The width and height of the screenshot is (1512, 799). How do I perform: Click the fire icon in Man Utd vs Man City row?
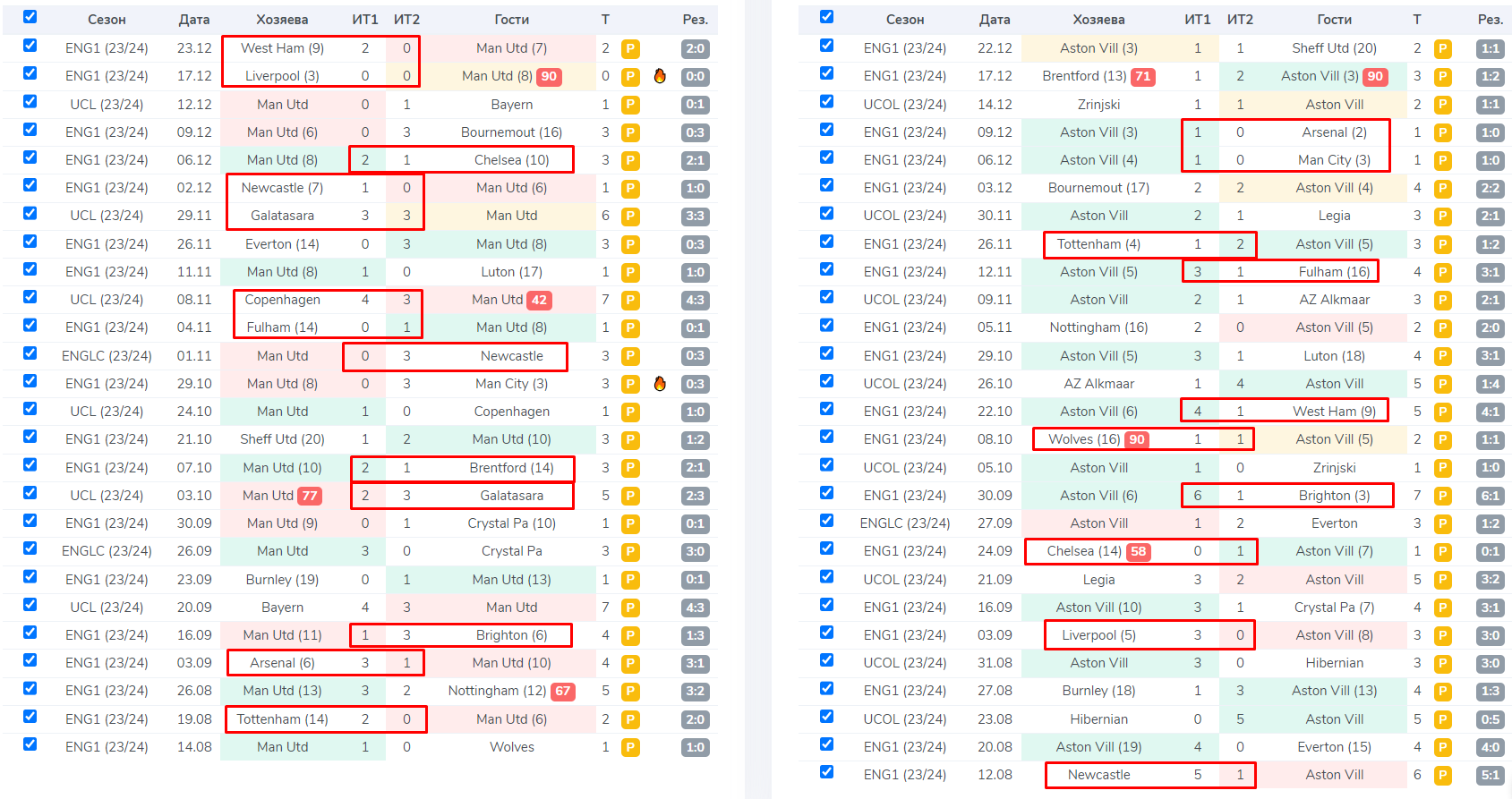660,384
